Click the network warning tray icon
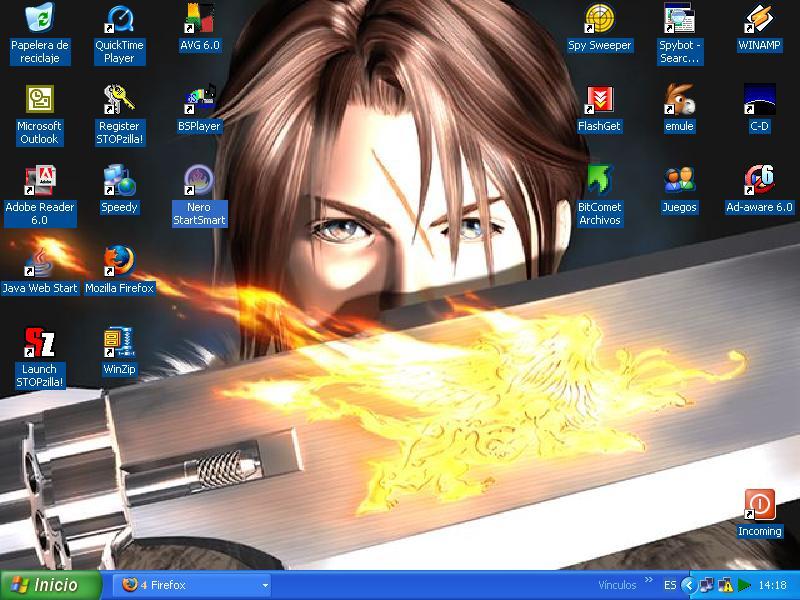The width and height of the screenshot is (800, 600). pos(725,585)
